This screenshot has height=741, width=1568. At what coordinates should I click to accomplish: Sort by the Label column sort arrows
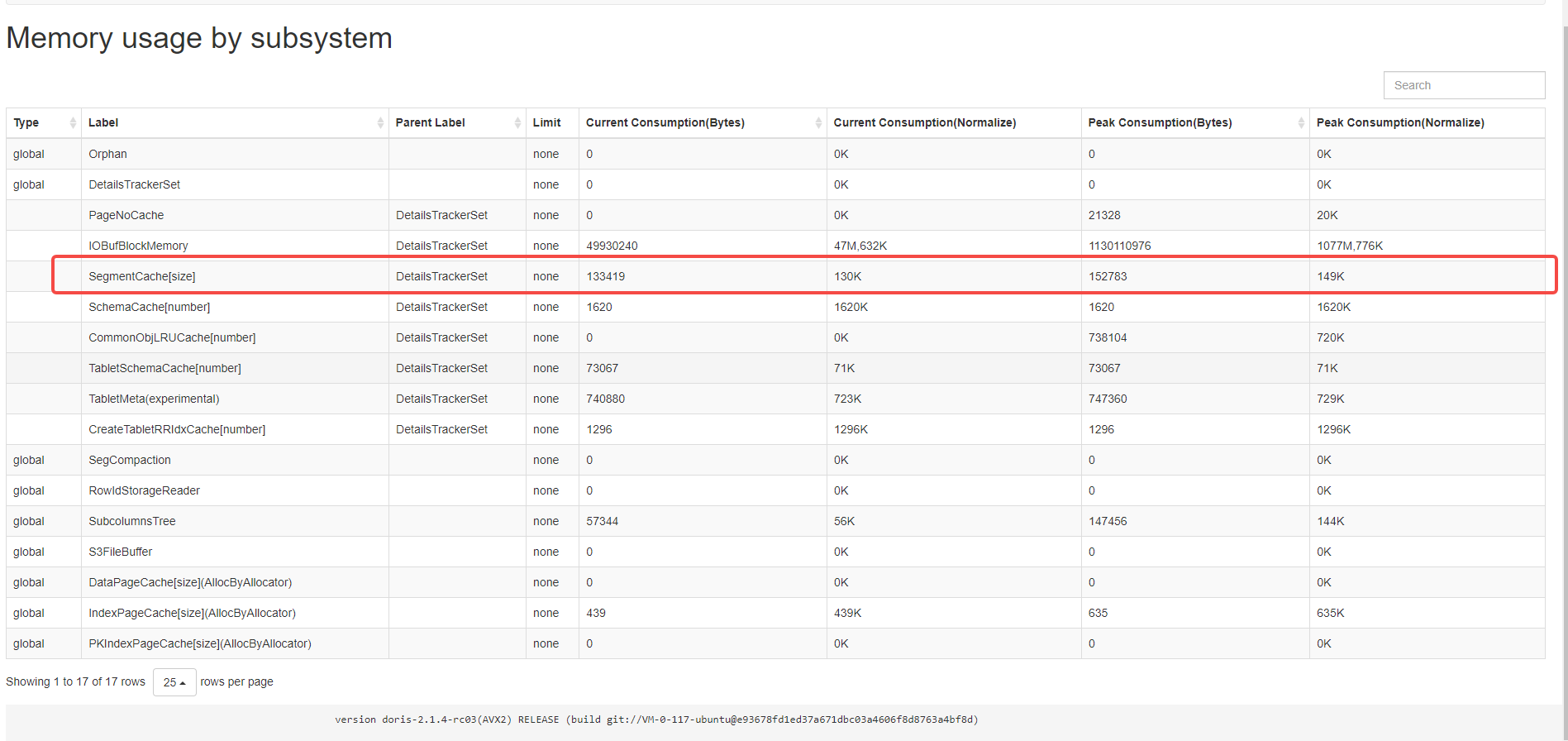[x=380, y=122]
